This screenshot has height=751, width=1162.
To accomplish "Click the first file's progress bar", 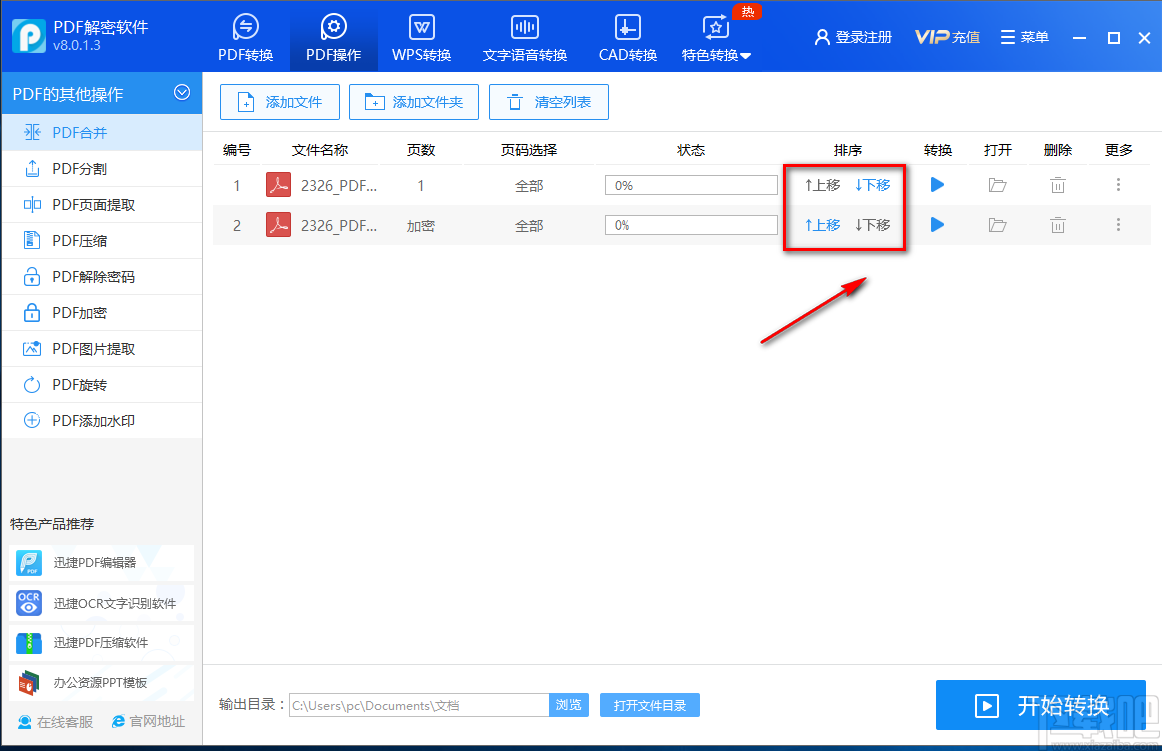I will pyautogui.click(x=690, y=184).
